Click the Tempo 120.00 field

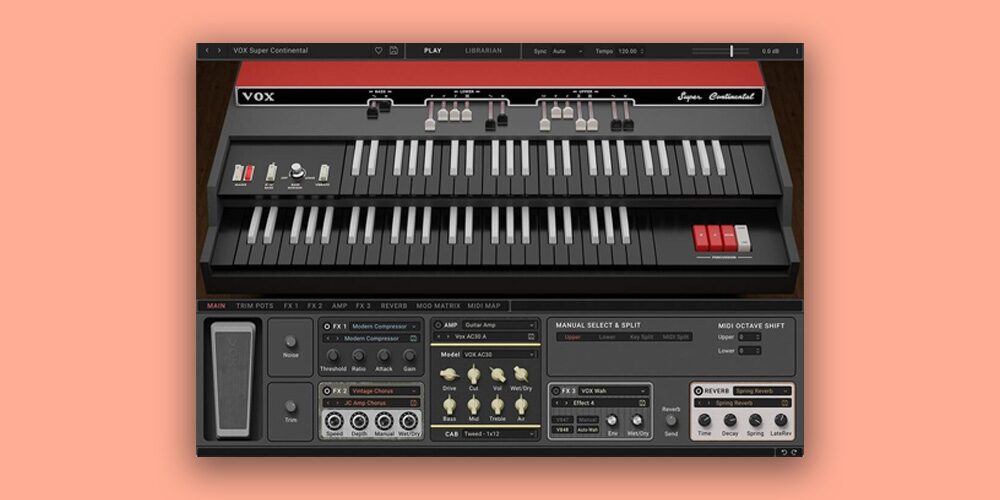627,50
